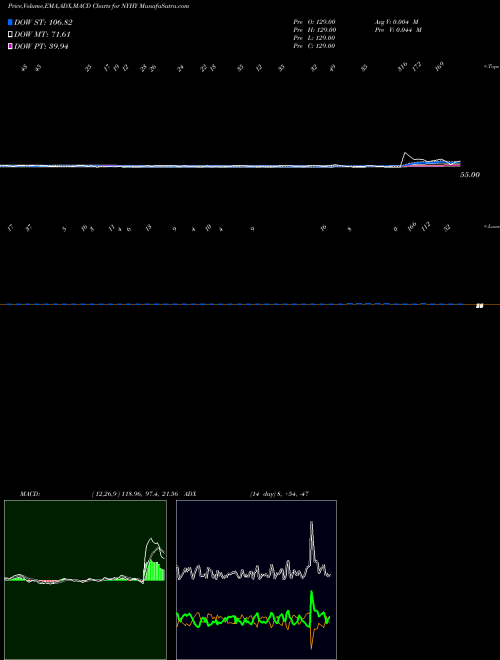The image size is (500, 660).
Task: Click the magenta DOW PT legend swatch
Action: click(x=10, y=46)
